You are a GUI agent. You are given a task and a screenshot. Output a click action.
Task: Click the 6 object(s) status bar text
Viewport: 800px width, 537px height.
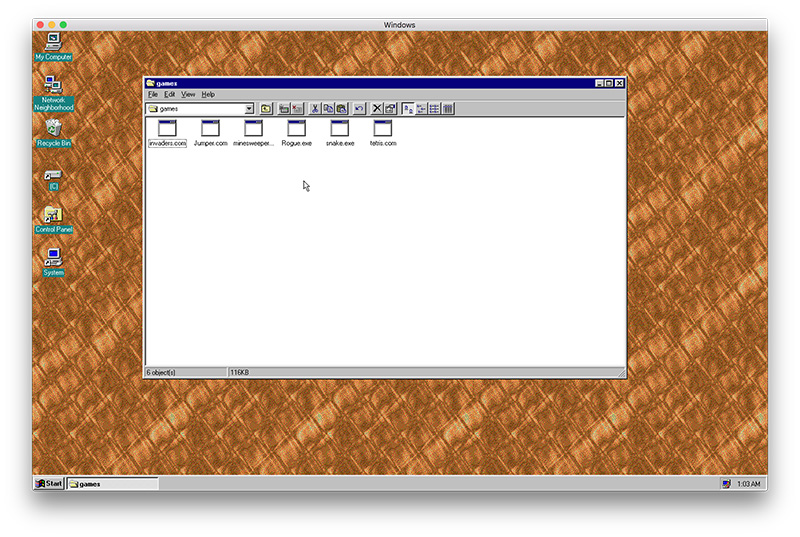[x=161, y=373]
